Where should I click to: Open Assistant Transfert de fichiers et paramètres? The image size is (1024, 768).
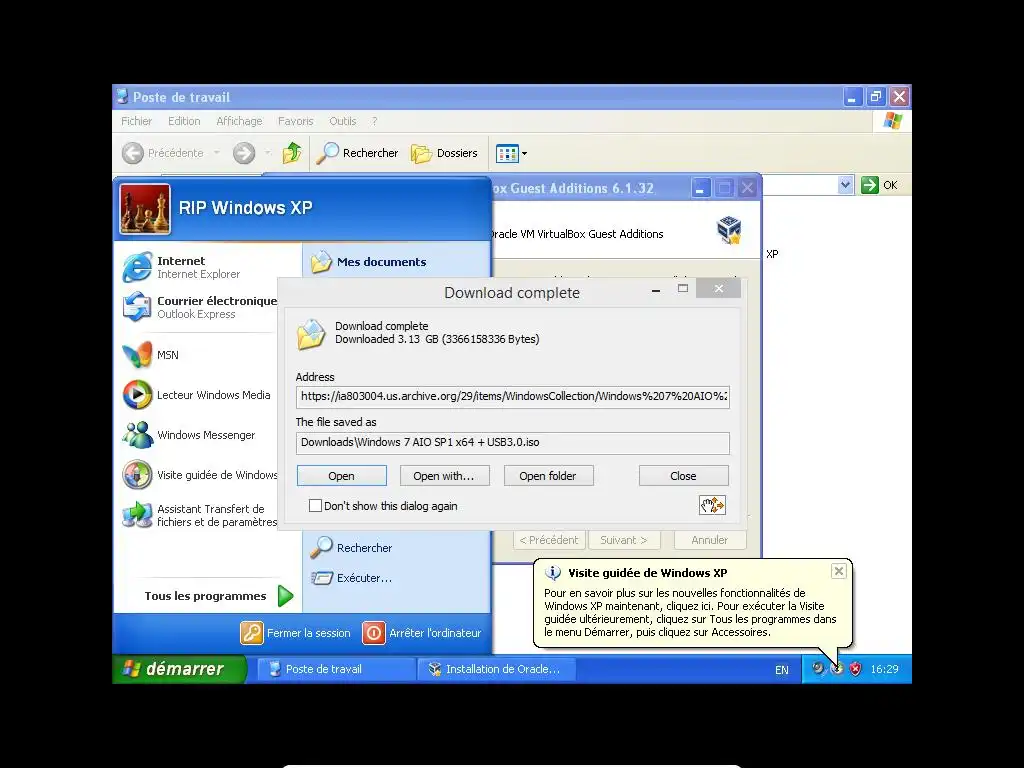click(198, 515)
